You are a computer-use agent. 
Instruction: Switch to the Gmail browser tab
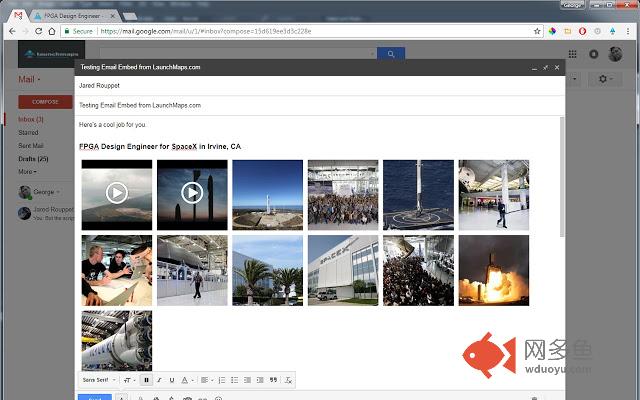click(18, 16)
